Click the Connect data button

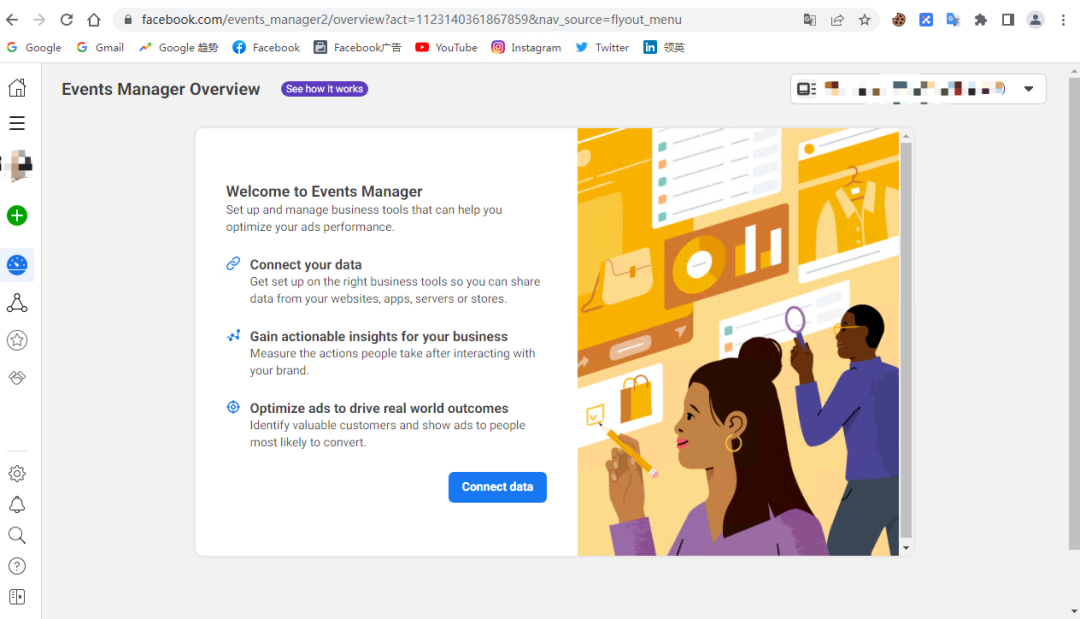[497, 487]
